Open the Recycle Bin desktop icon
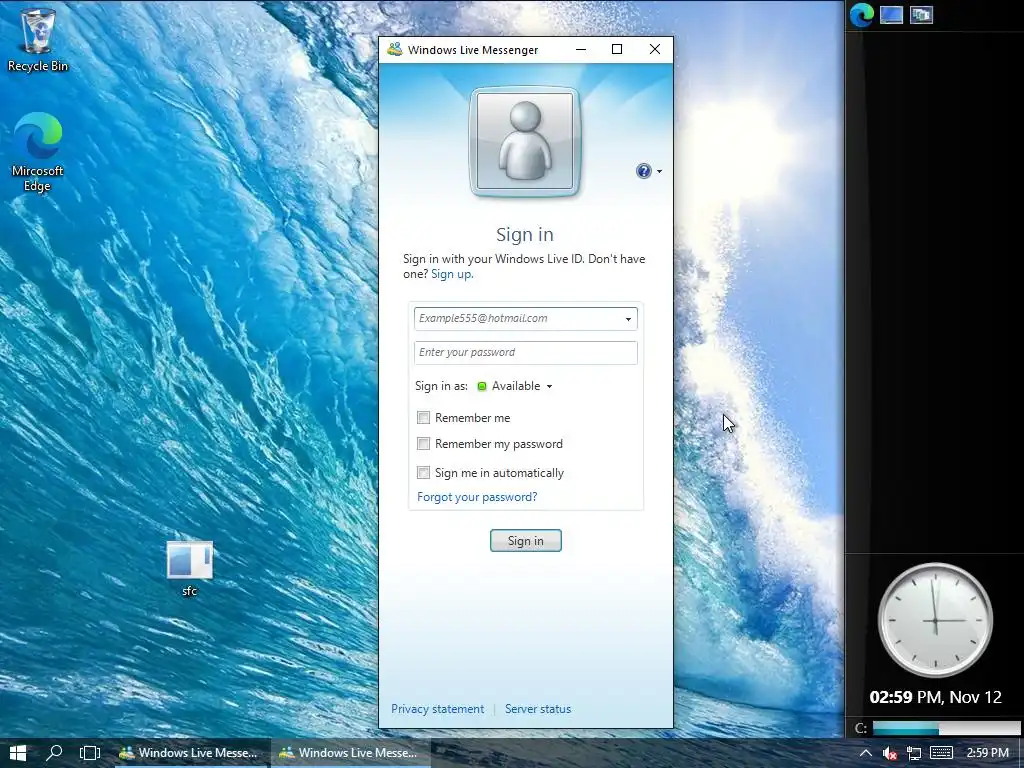This screenshot has width=1024, height=768. click(38, 38)
